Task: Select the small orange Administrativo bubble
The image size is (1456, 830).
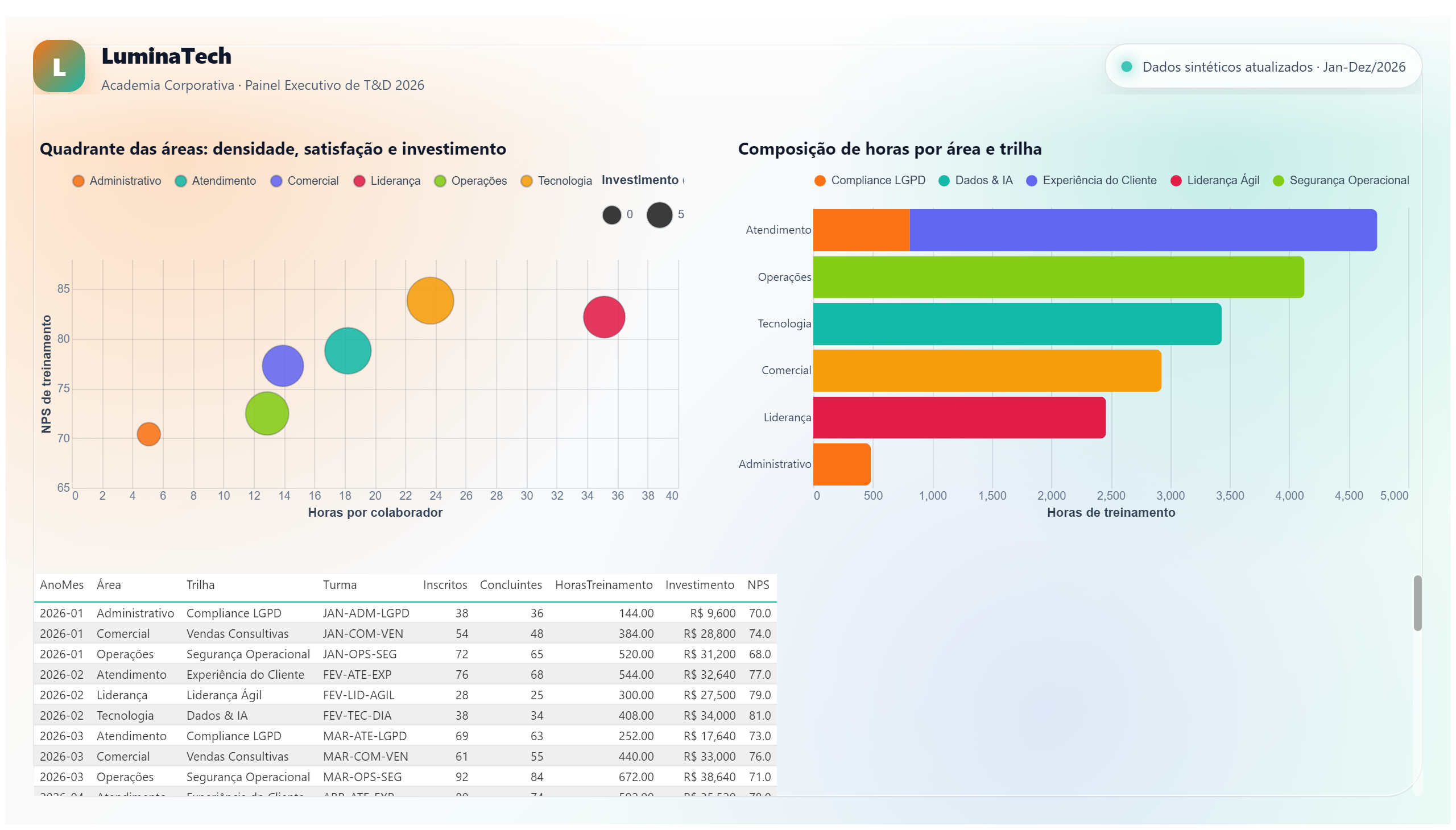Action: 149,434
